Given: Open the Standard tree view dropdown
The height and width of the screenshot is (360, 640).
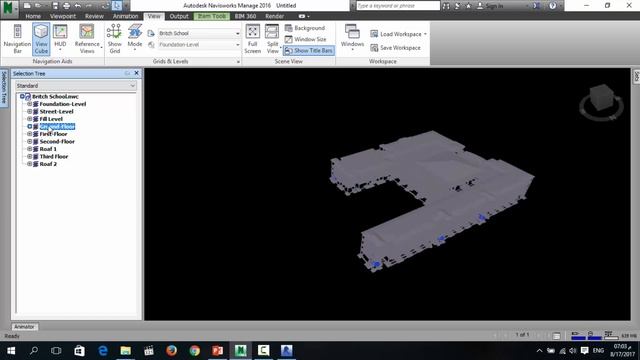Looking at the screenshot, I should [x=76, y=86].
